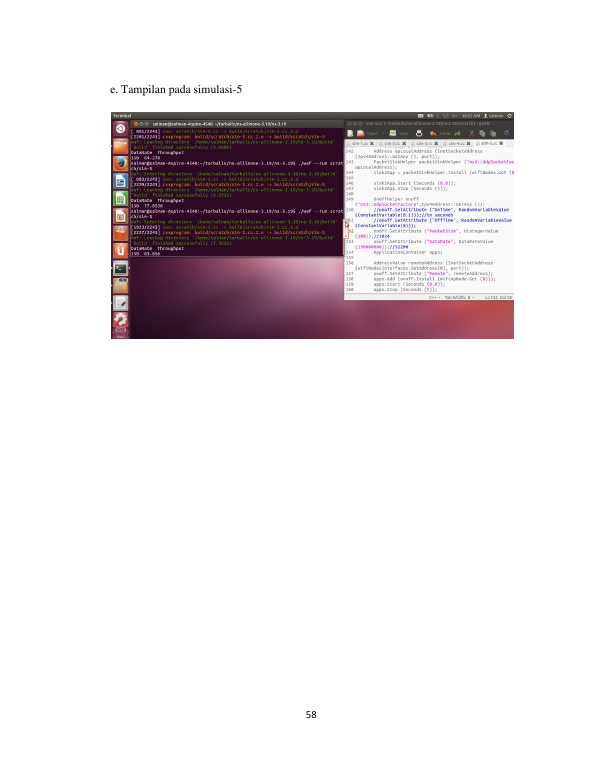Print the document with printer icon
The image size is (595, 770).
click(x=419, y=133)
